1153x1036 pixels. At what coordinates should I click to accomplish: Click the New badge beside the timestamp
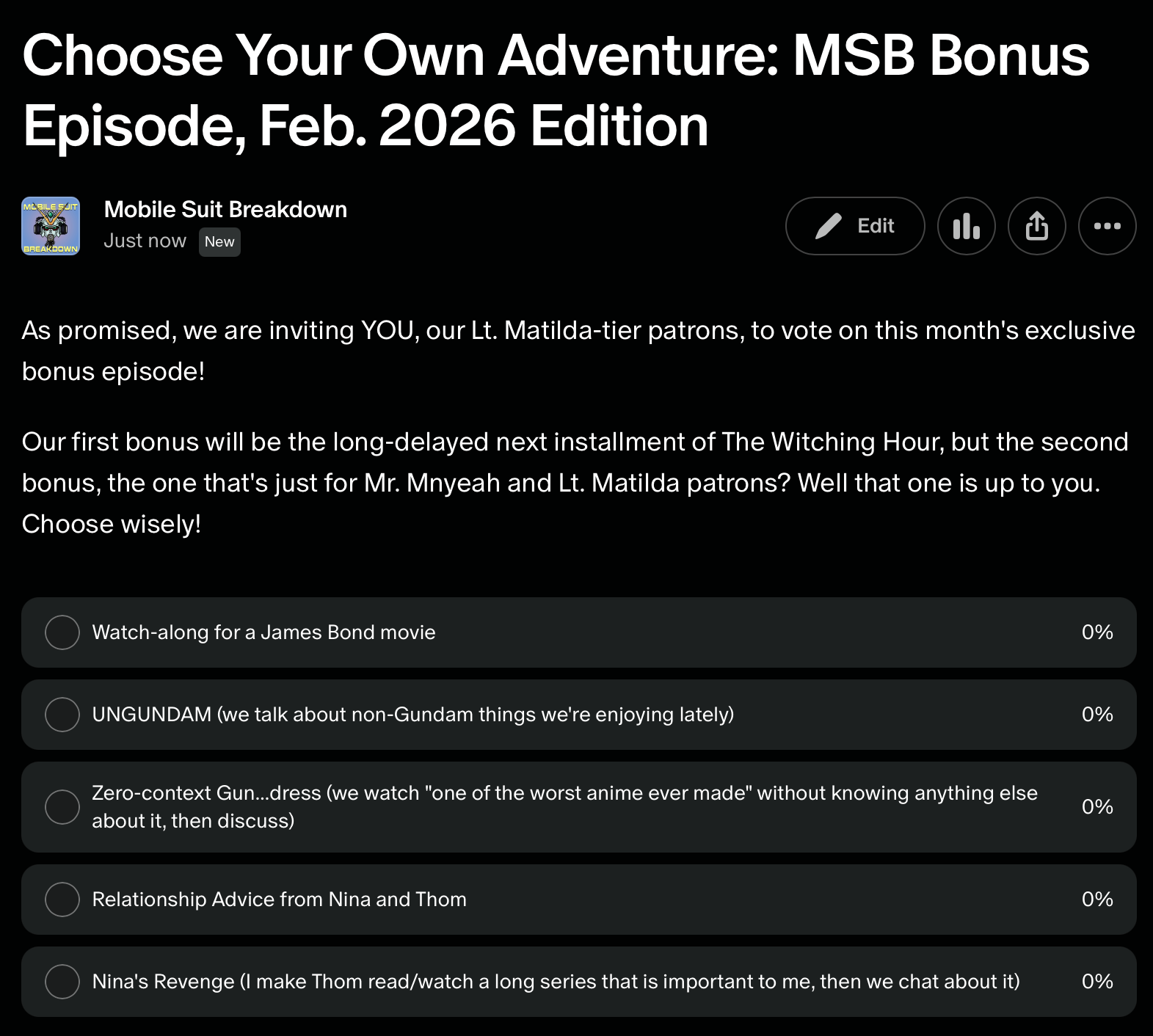[x=219, y=242]
